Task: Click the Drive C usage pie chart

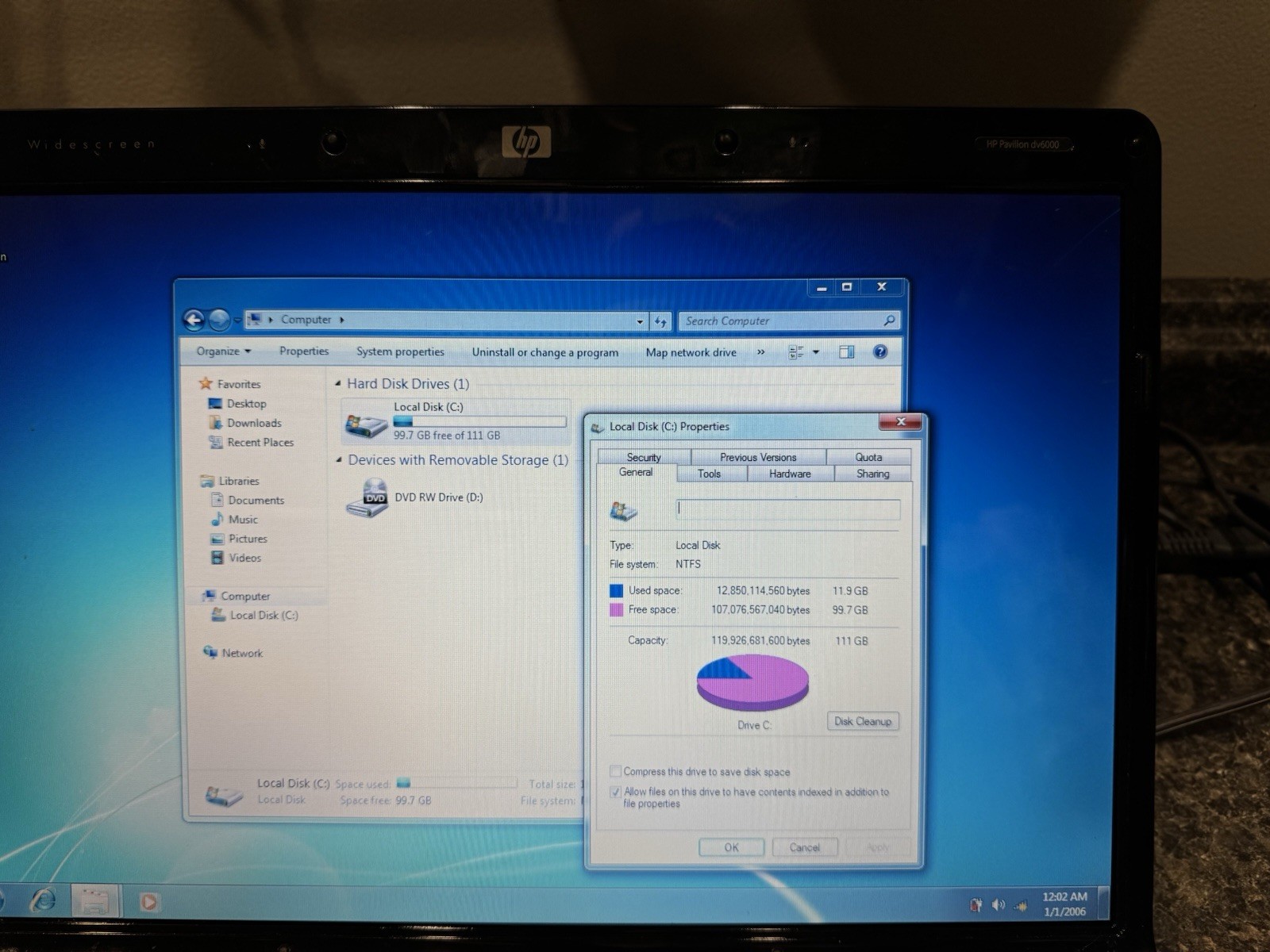Action: (x=752, y=681)
